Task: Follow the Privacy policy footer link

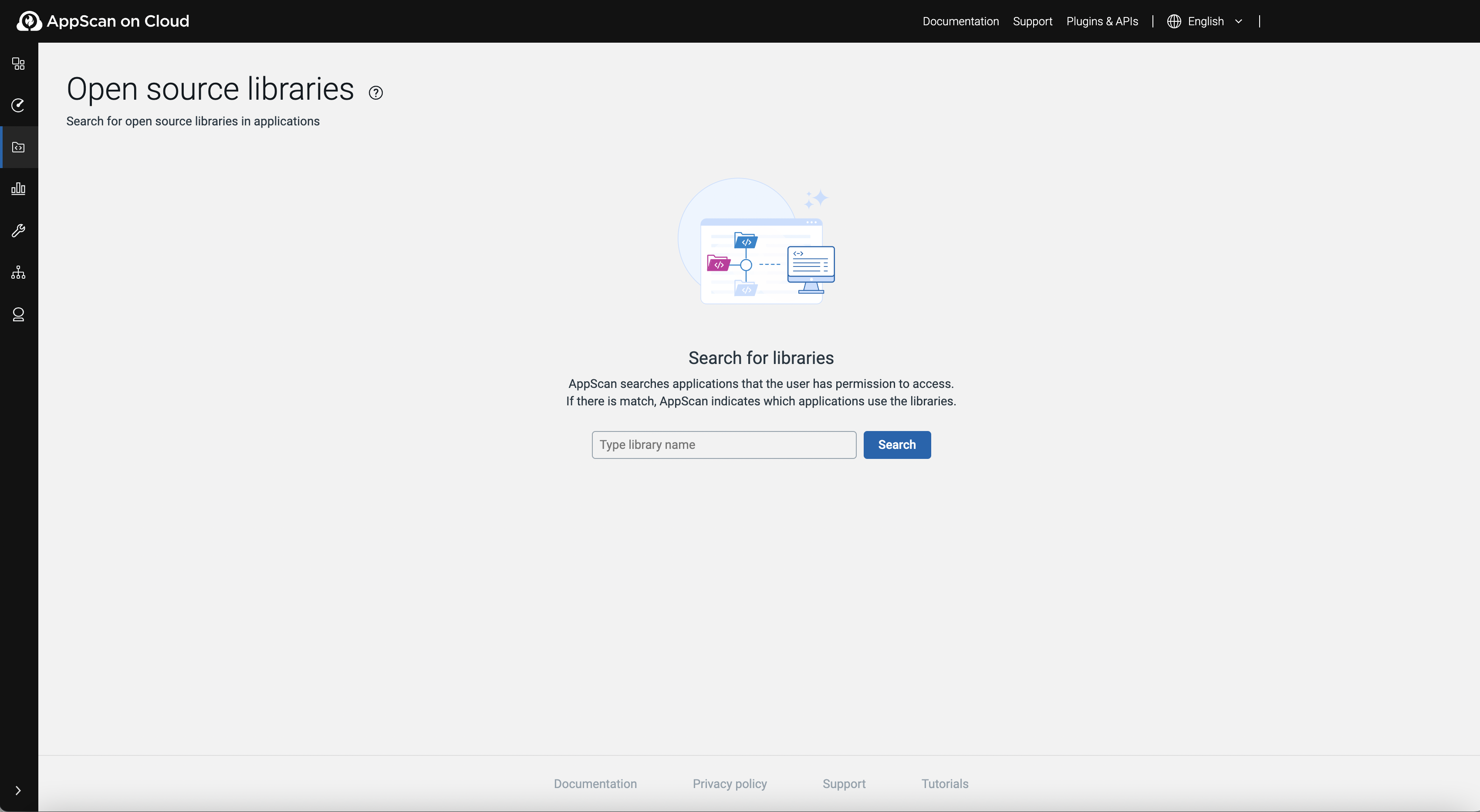Action: coord(730,784)
